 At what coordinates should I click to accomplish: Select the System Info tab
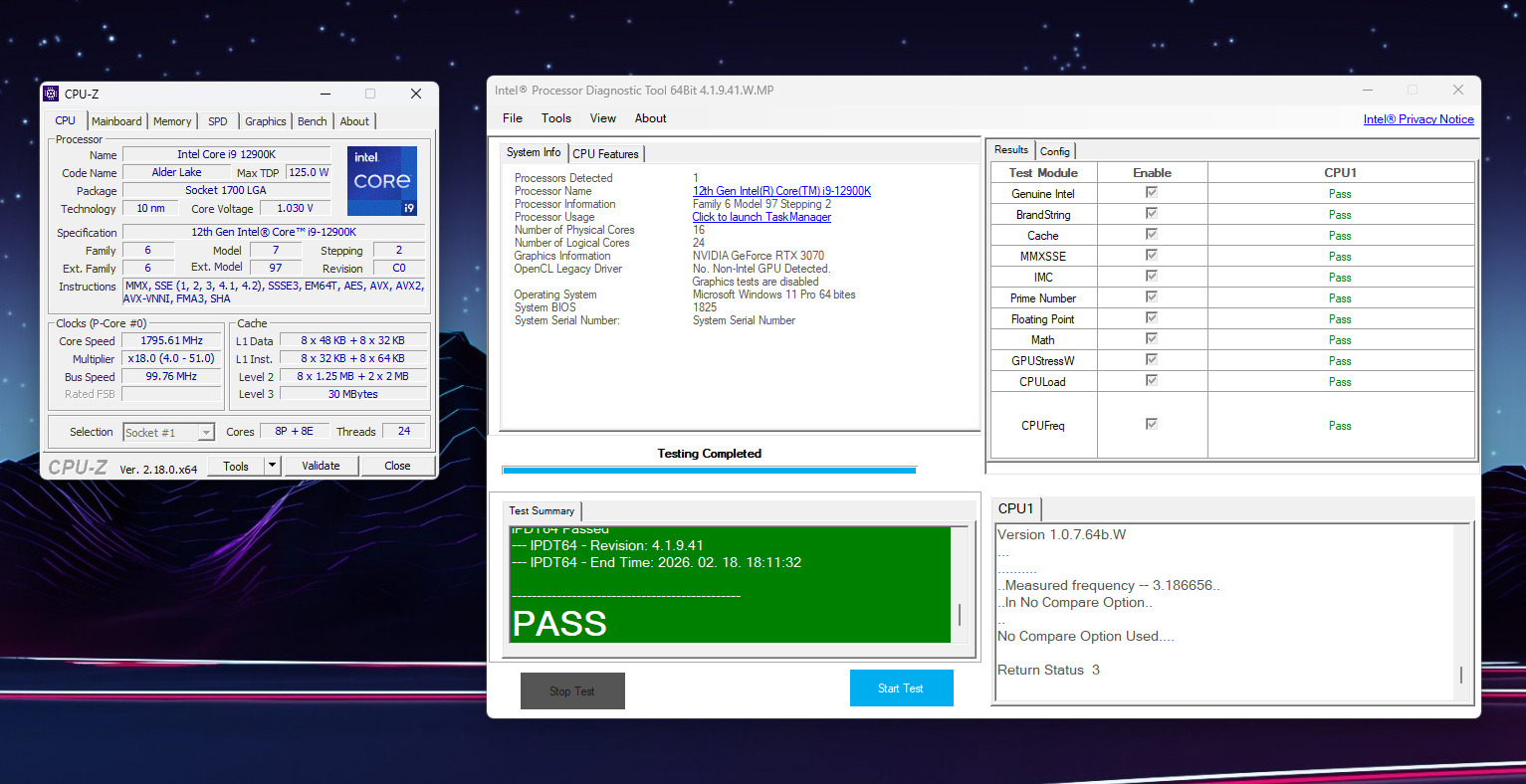(534, 152)
